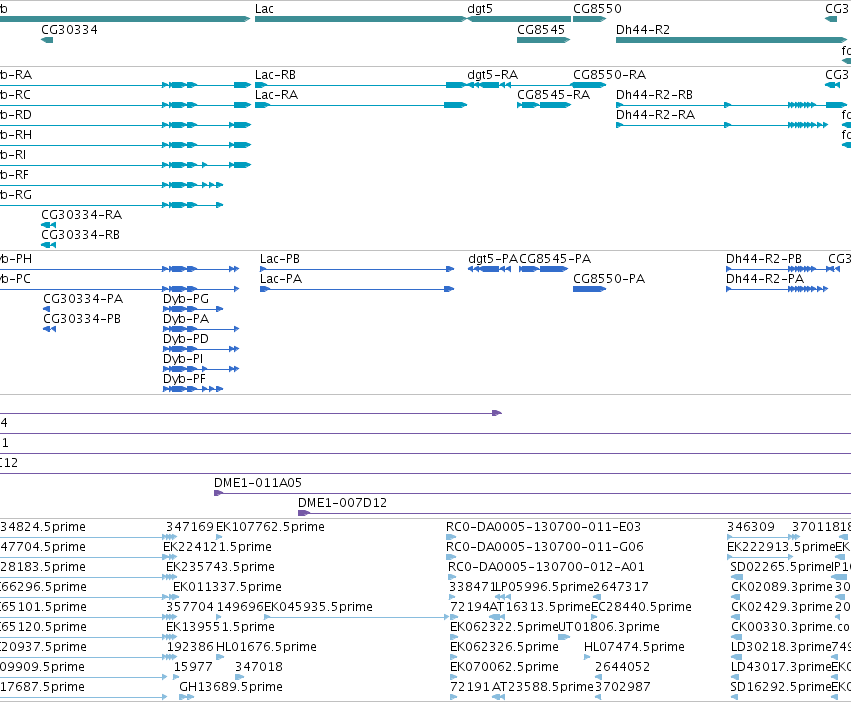Select protein Lac-PB
Image resolution: width=851 pixels, height=702 pixels.
(x=357, y=269)
